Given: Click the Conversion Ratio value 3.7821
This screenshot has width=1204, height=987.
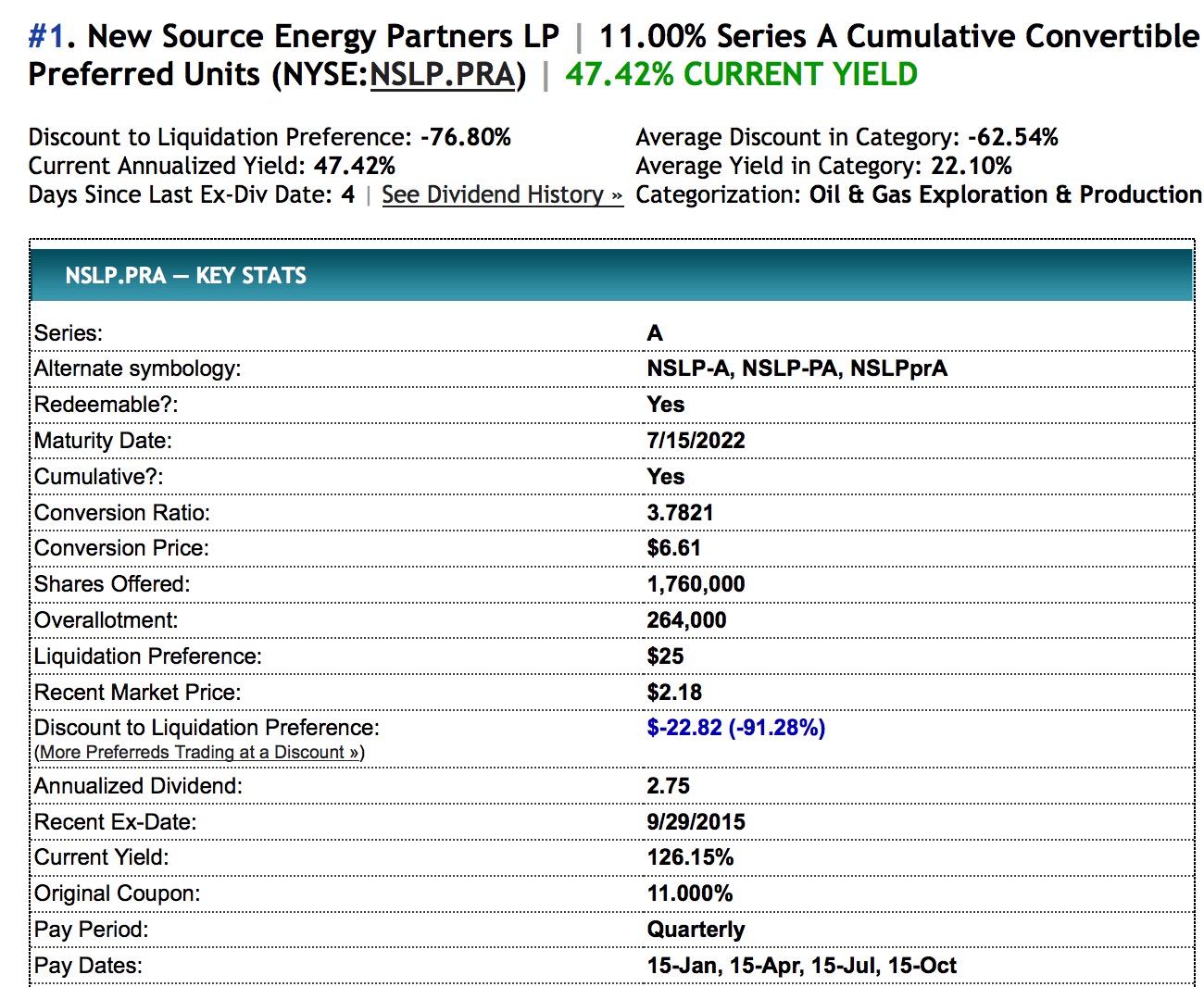Looking at the screenshot, I should pos(680,513).
